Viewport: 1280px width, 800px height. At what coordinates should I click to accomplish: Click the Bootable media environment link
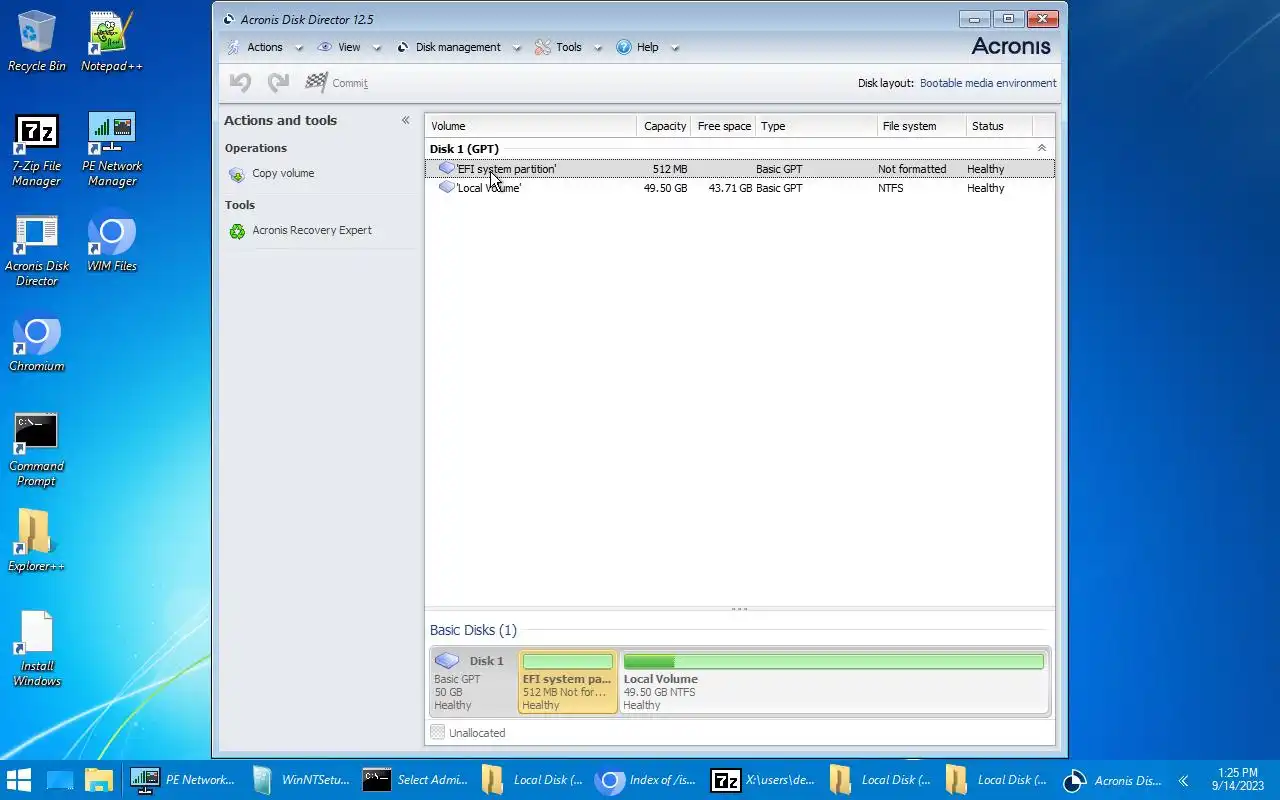coord(988,84)
